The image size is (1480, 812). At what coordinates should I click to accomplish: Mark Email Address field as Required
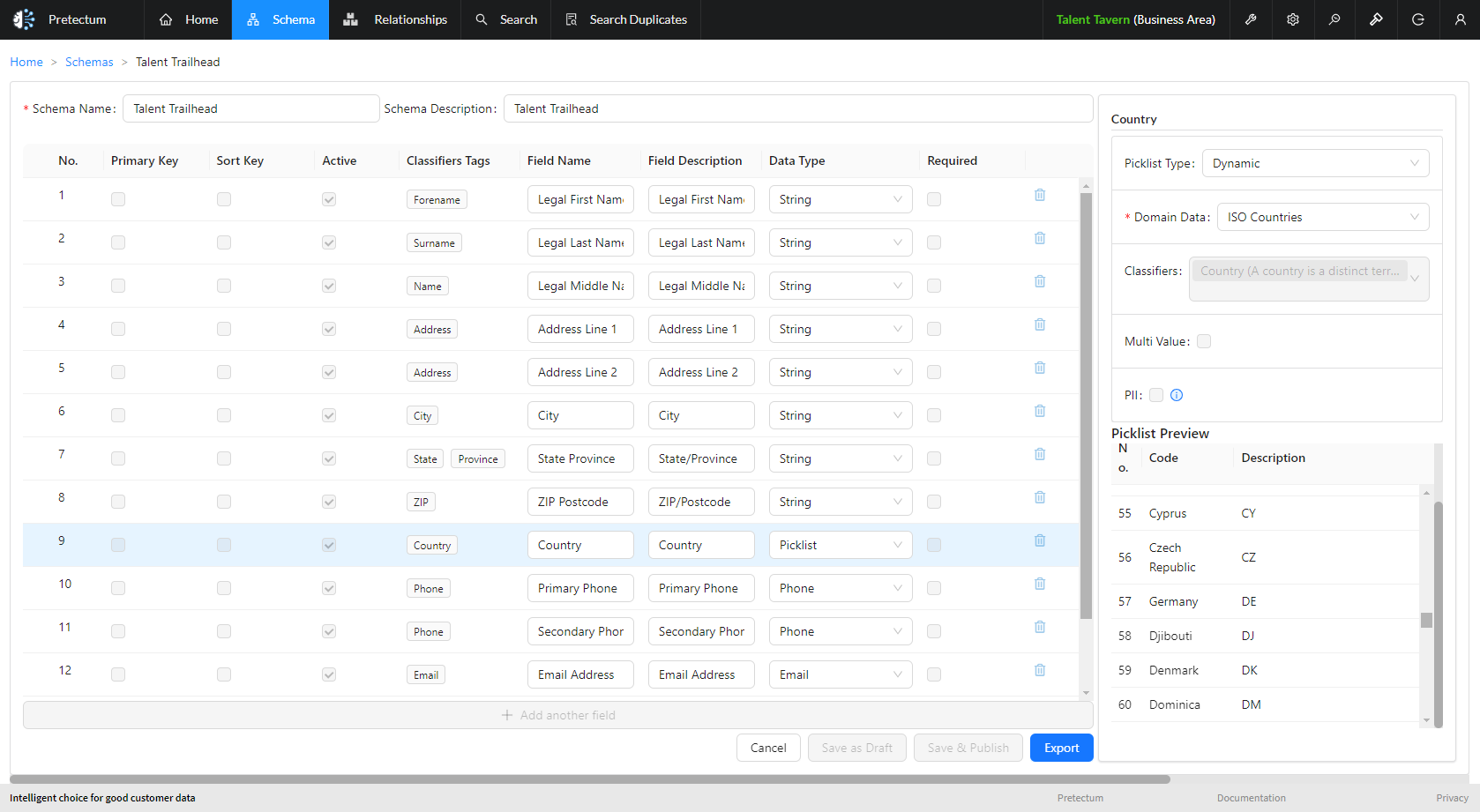coord(934,674)
